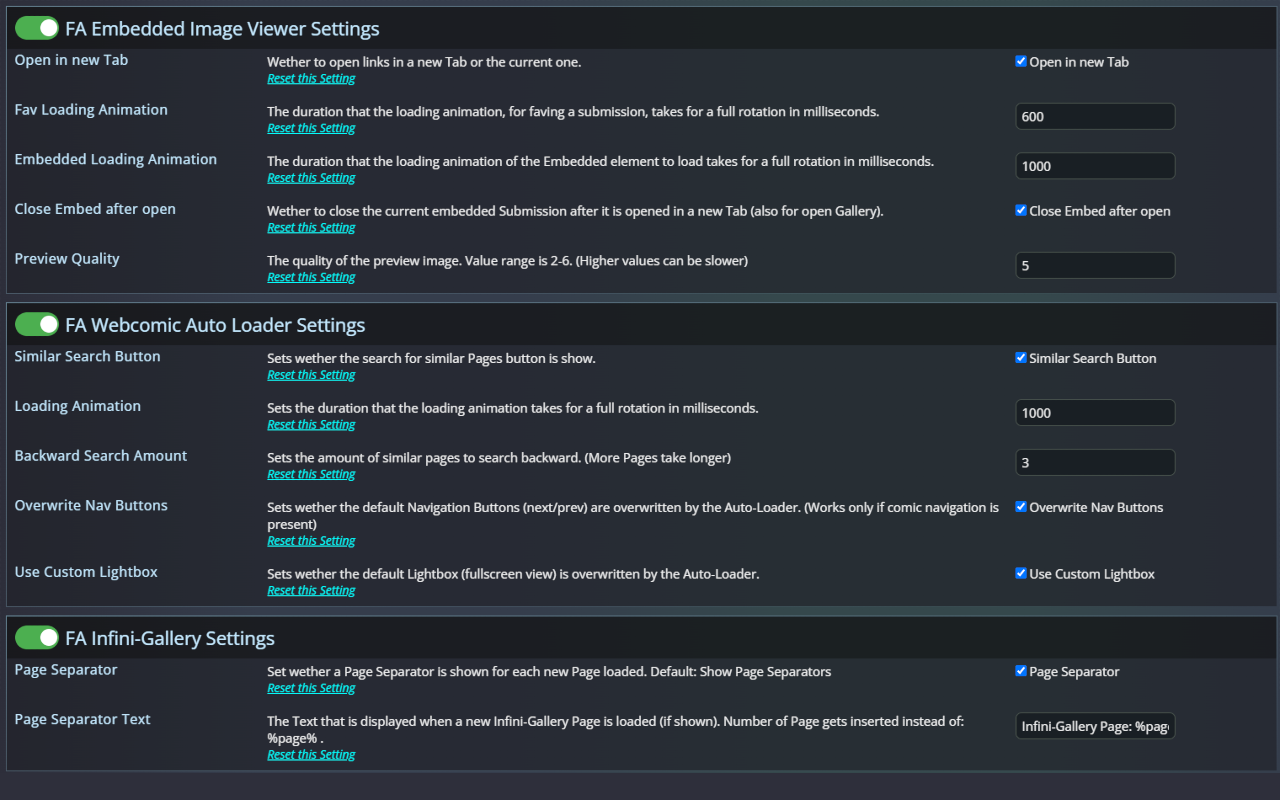Reset the Webcomic Loading Animation setting
Screen dimensions: 1280x800
(311, 425)
